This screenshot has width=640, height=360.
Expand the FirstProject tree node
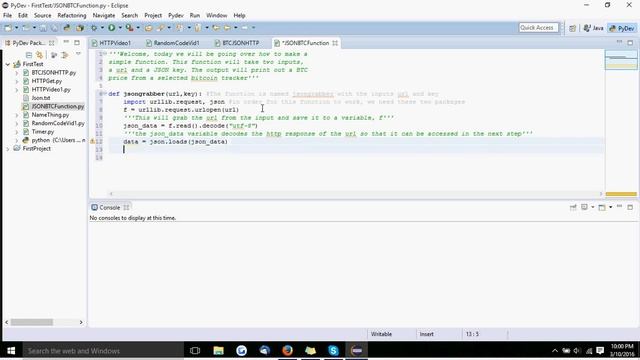click(x=8, y=149)
